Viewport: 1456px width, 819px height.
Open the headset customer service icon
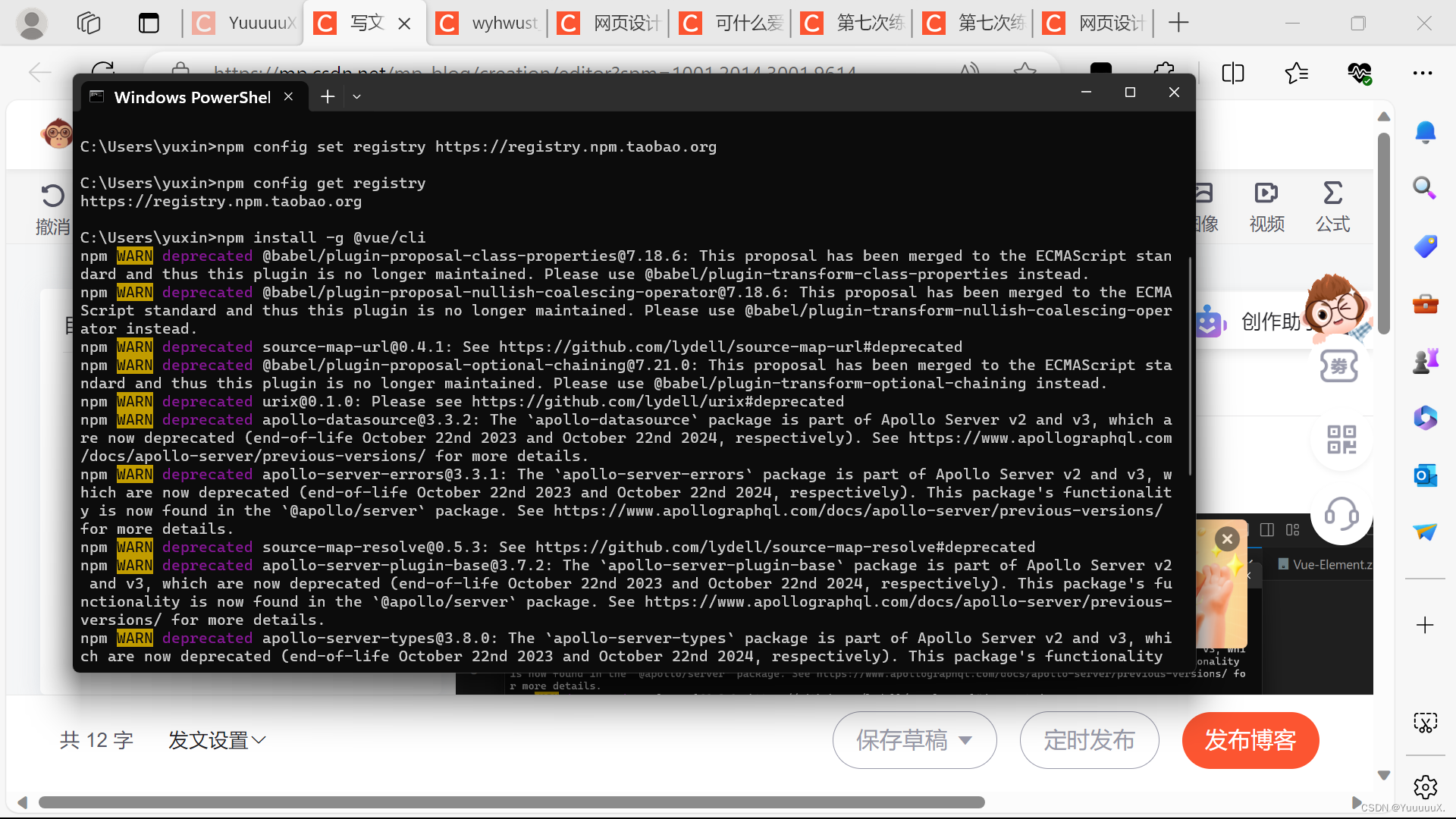(x=1341, y=514)
